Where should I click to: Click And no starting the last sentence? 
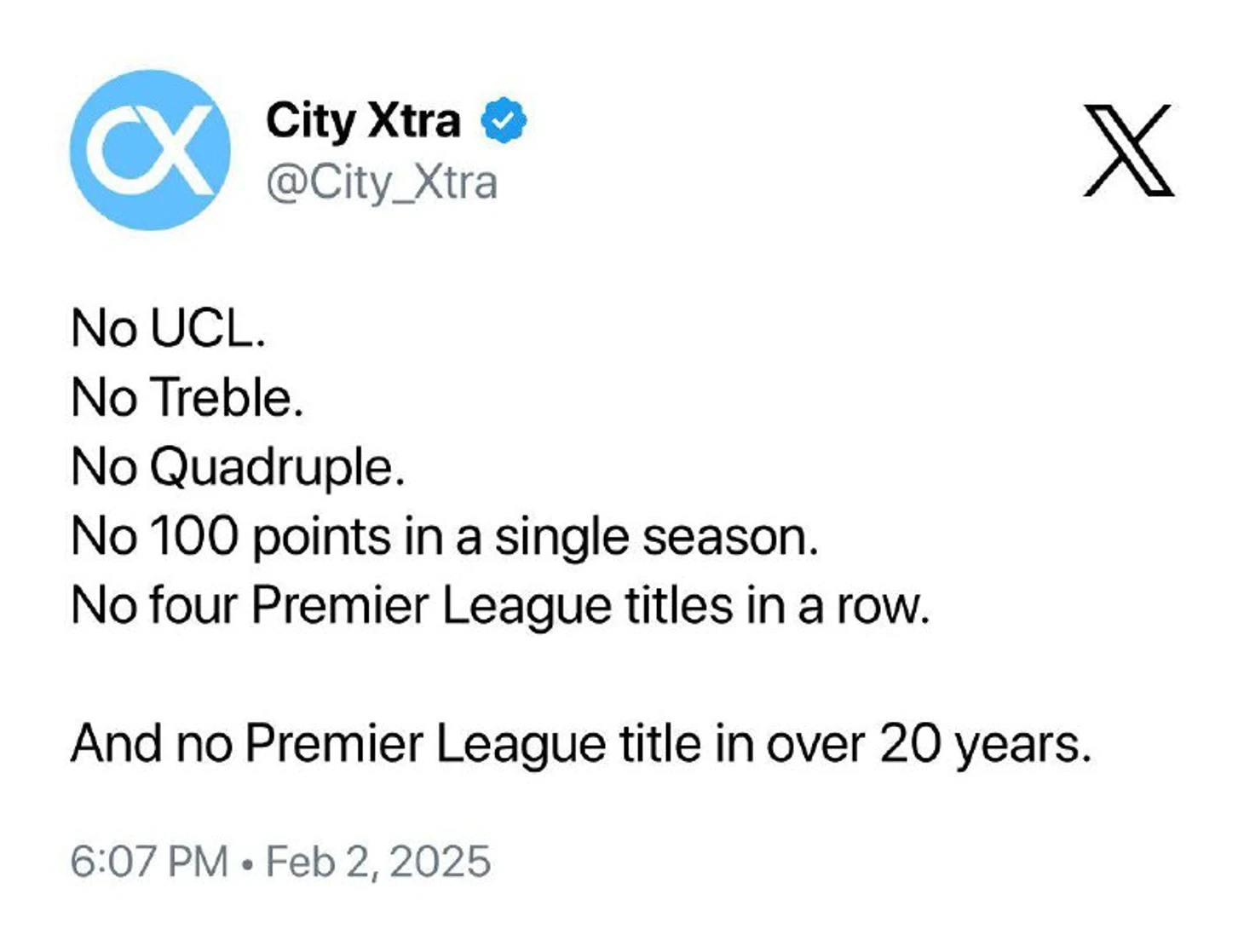152,744
